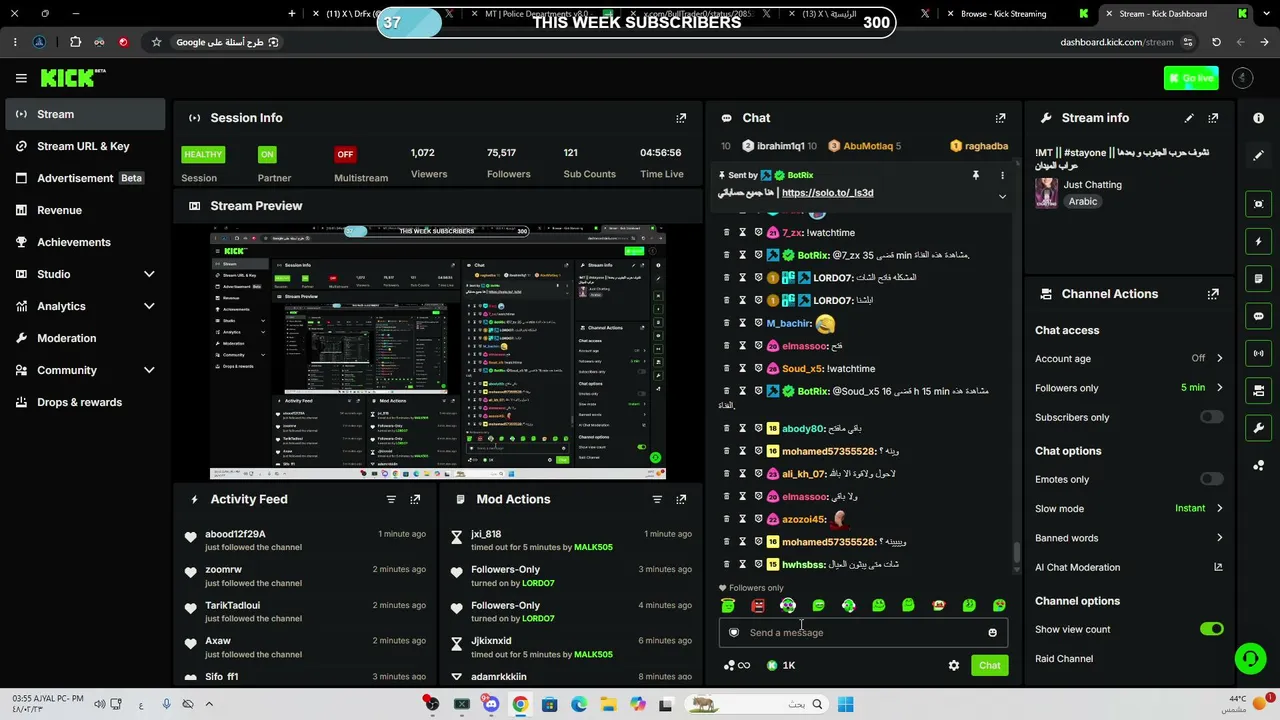Open the AI Chat Moderation external link
1280x720 pixels.
[1218, 567]
